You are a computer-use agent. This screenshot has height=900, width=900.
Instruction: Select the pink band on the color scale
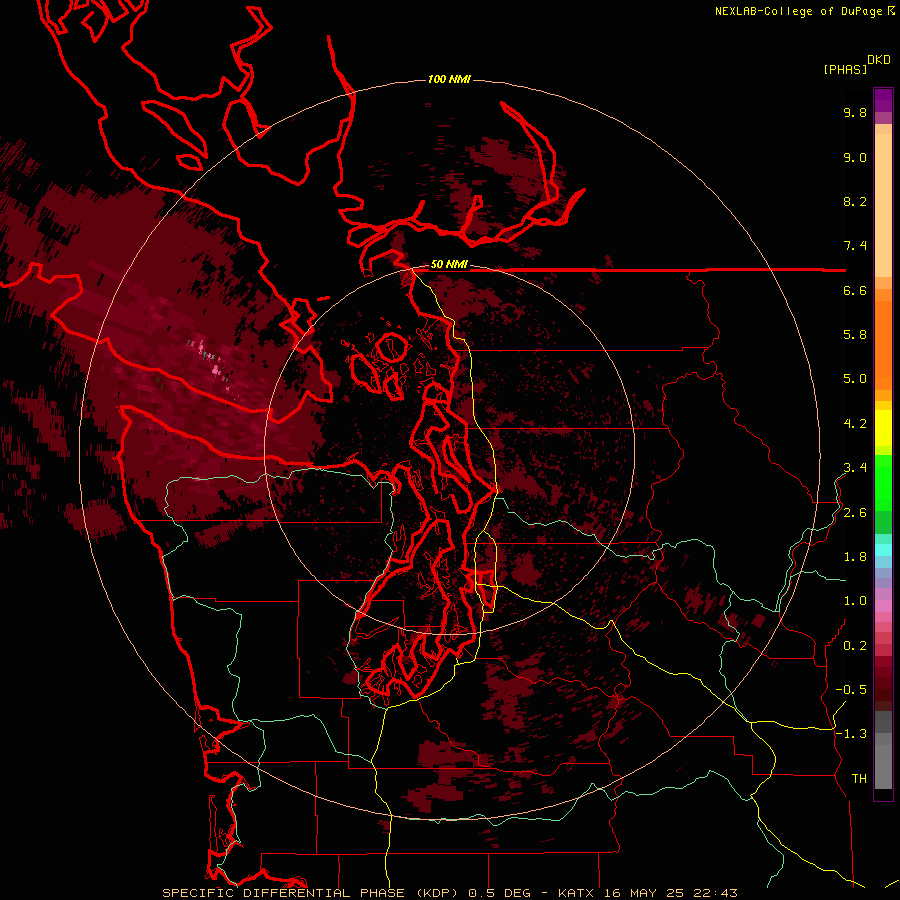(x=883, y=606)
